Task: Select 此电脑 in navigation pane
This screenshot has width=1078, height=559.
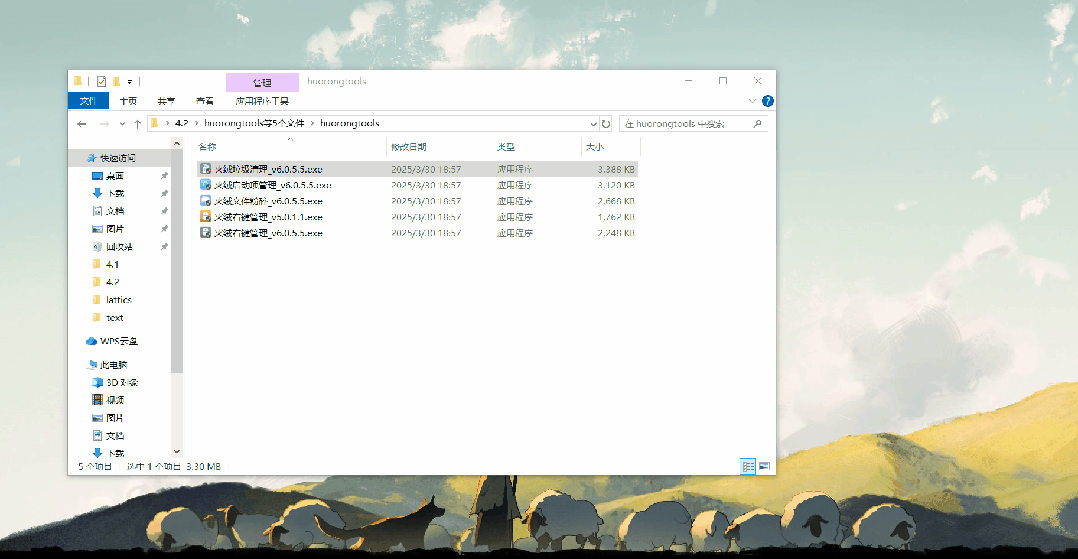Action: [113, 365]
